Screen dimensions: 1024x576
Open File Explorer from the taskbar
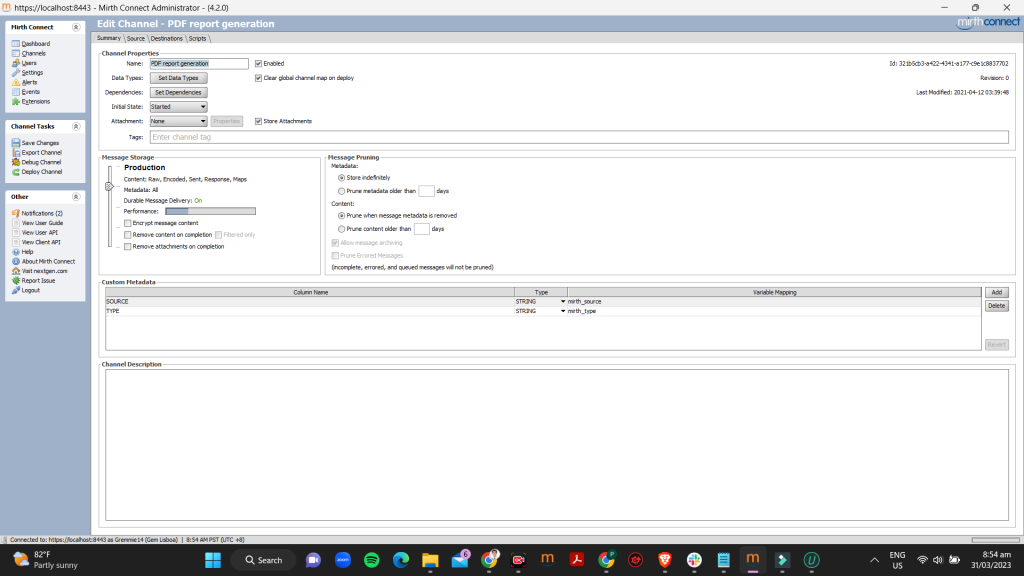coord(430,560)
